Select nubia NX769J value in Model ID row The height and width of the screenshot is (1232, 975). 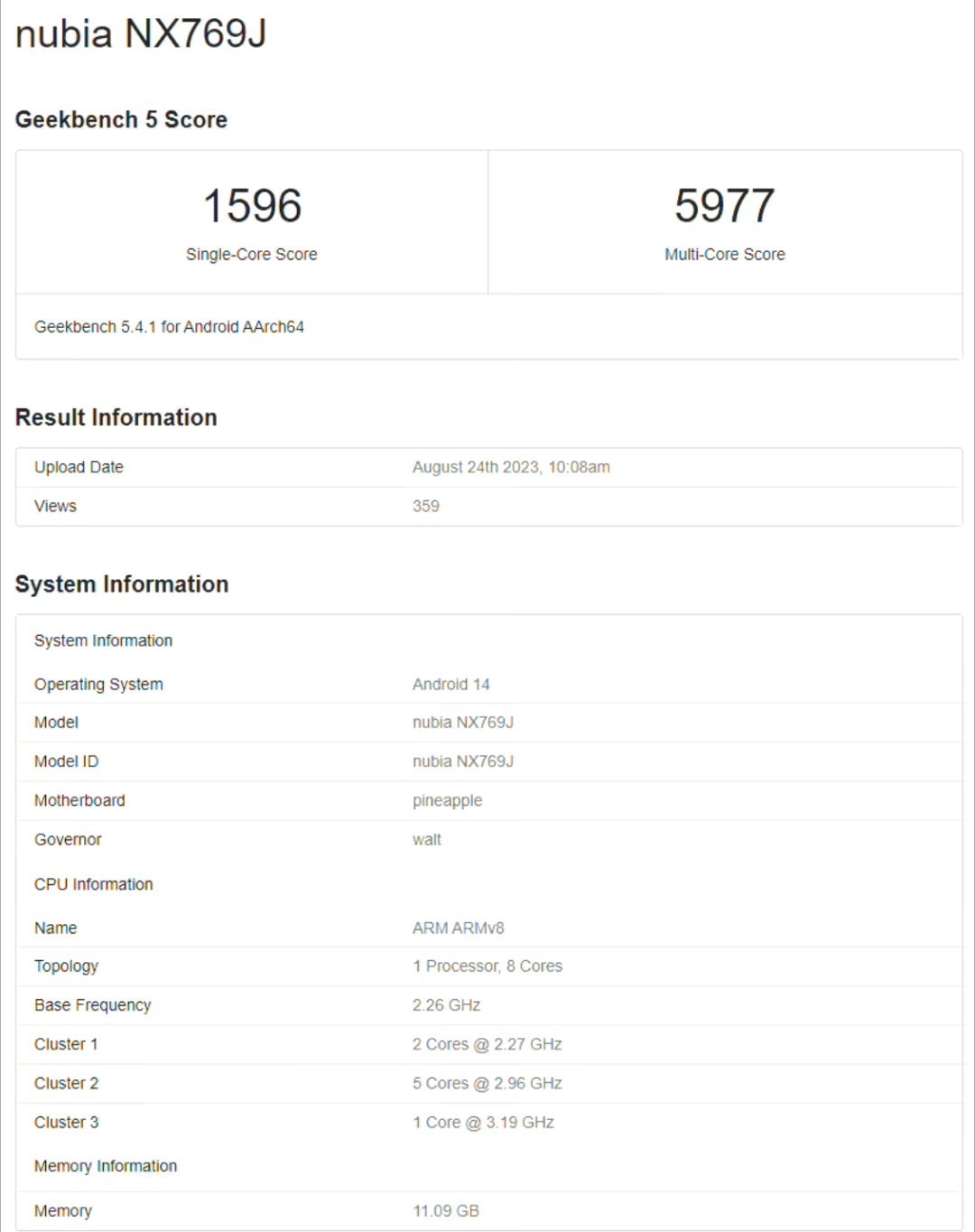tap(463, 761)
